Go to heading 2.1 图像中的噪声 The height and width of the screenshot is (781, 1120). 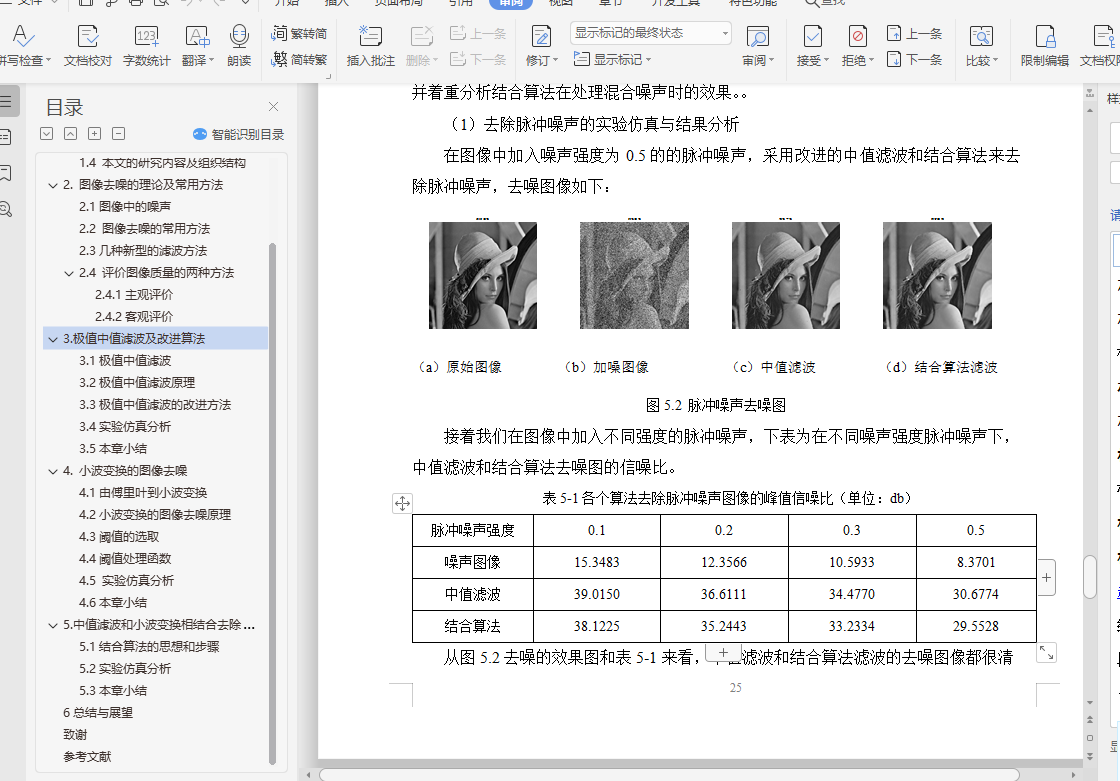[125, 207]
